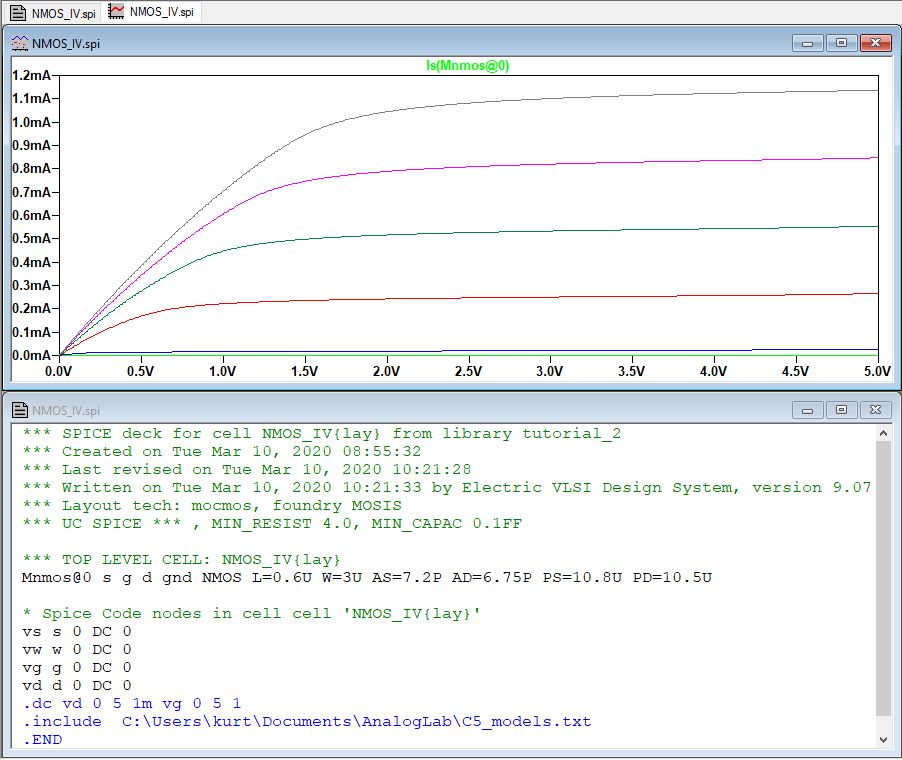Click the document icon in netlist window title bar
This screenshot has width=902, height=760.
[x=19, y=410]
